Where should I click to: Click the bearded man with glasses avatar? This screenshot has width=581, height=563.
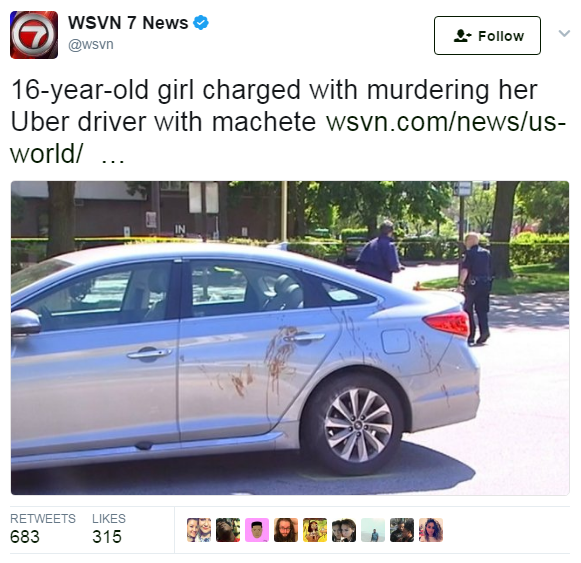pyautogui.click(x=286, y=530)
